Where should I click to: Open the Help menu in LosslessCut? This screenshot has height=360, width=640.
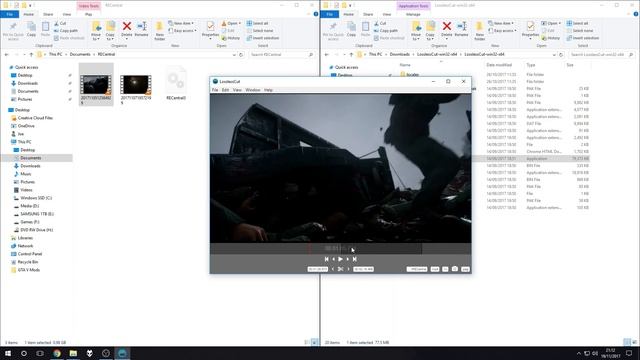268,90
